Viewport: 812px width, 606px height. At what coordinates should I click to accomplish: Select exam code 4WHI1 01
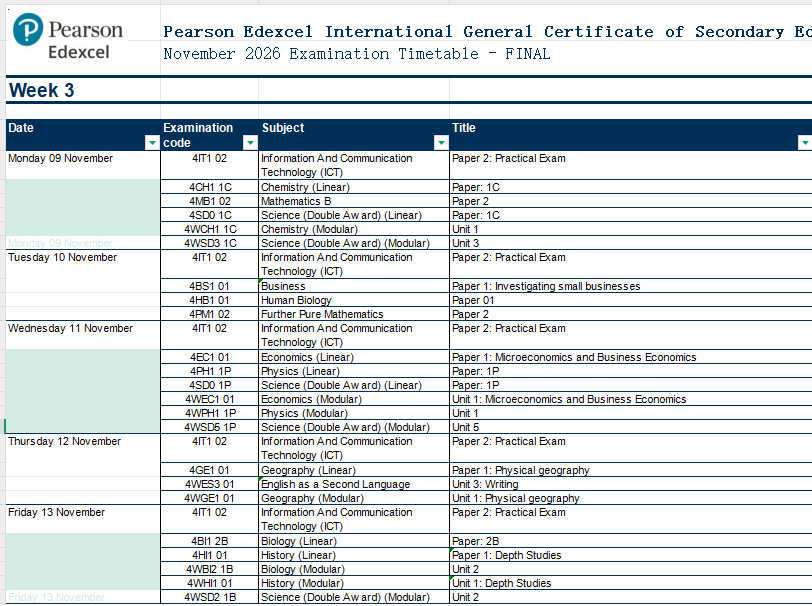coord(210,583)
